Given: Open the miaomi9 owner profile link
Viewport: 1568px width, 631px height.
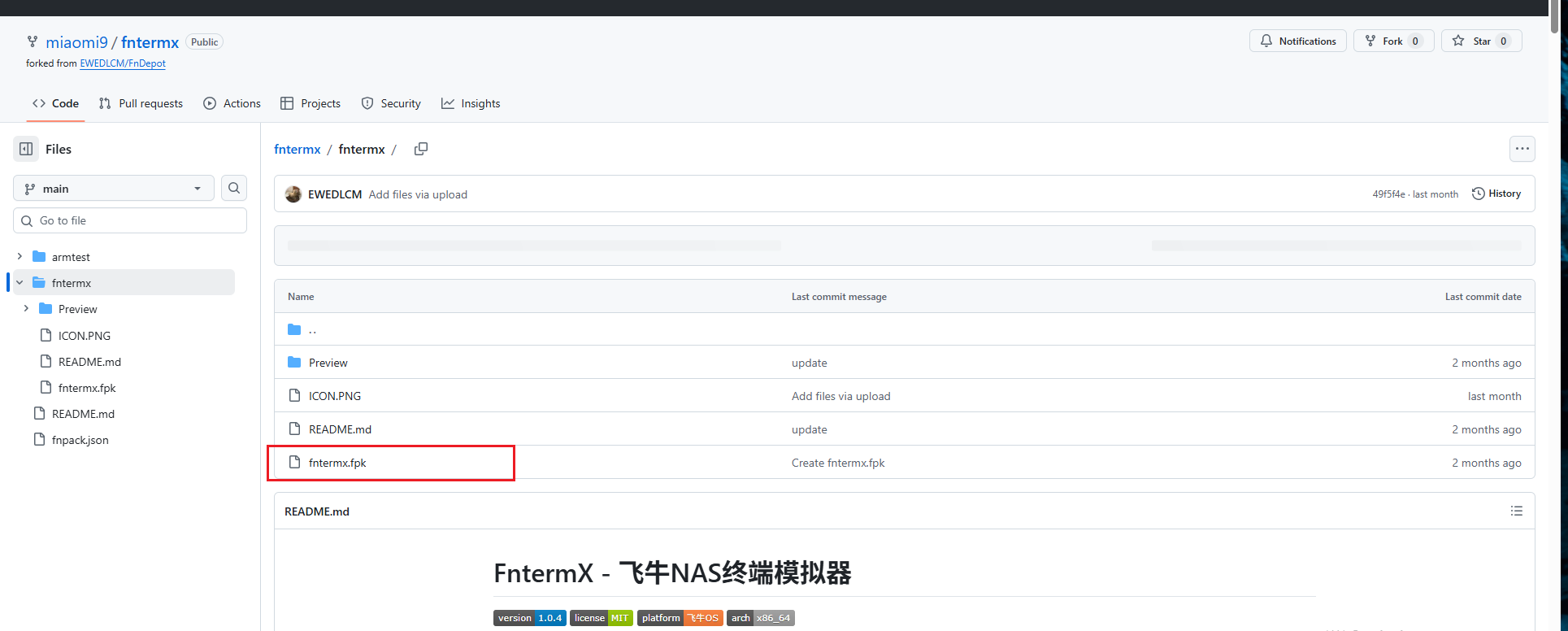Looking at the screenshot, I should click(76, 42).
